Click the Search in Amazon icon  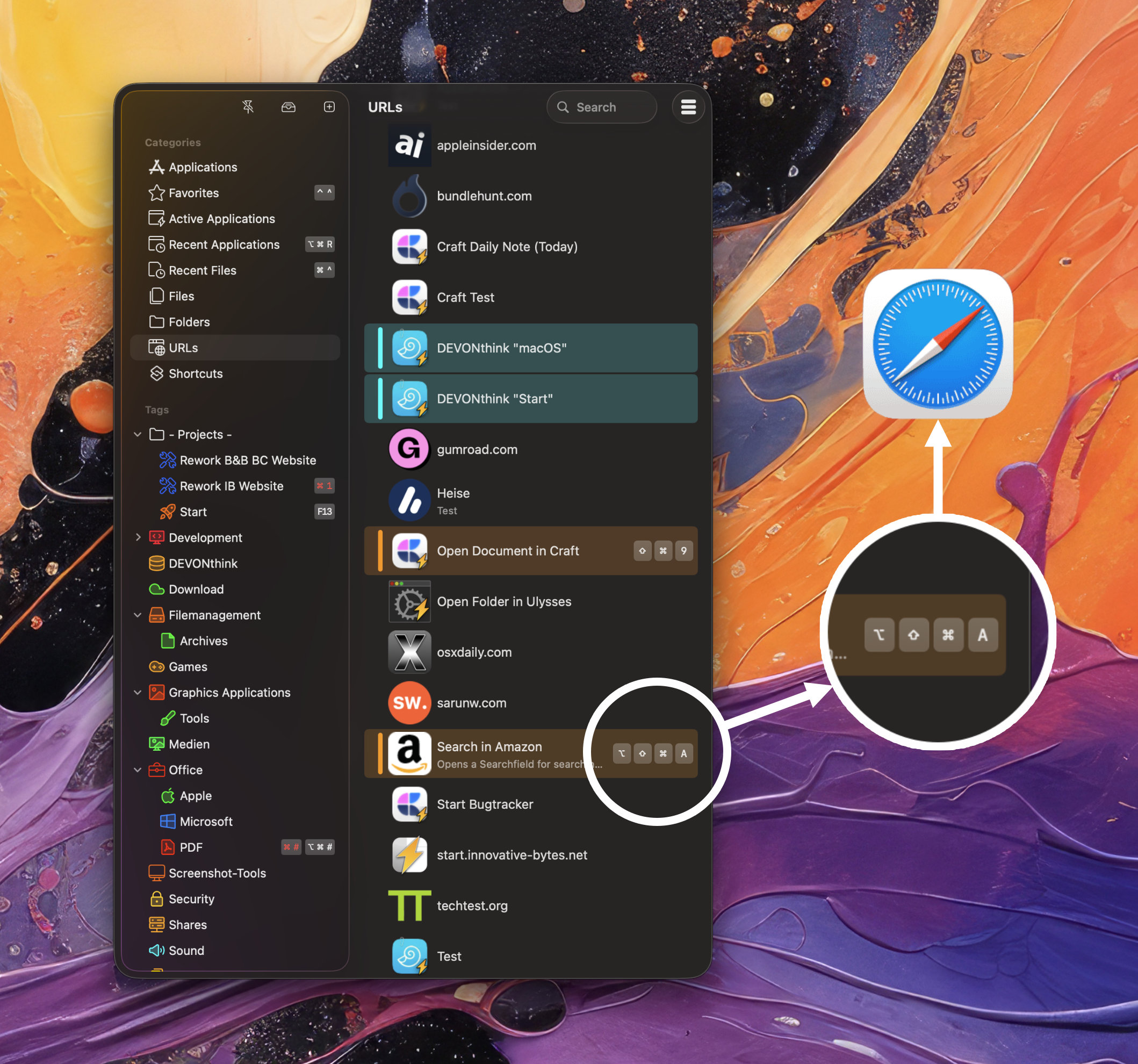409,753
